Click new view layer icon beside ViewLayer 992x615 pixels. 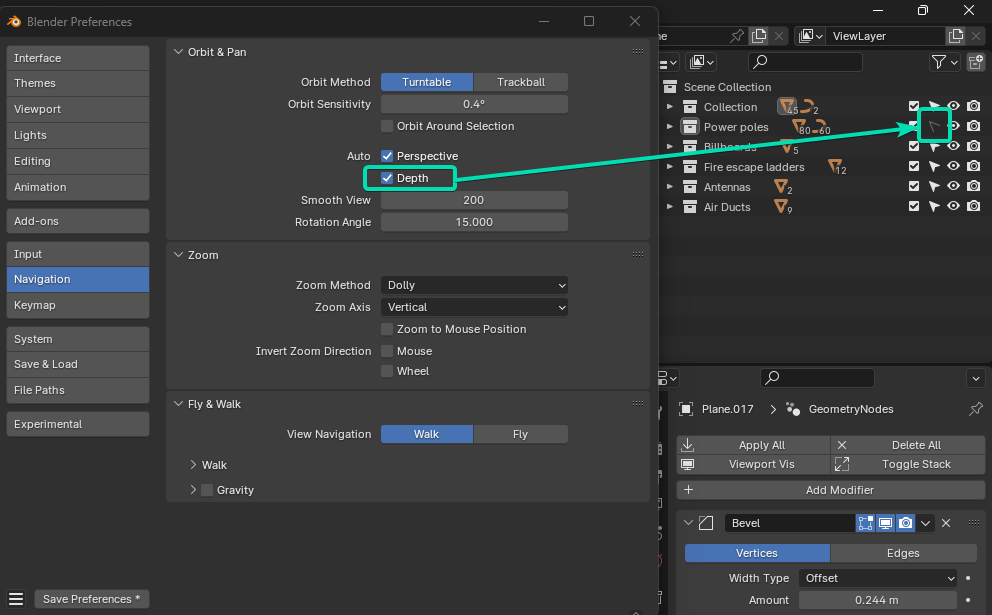pos(956,36)
